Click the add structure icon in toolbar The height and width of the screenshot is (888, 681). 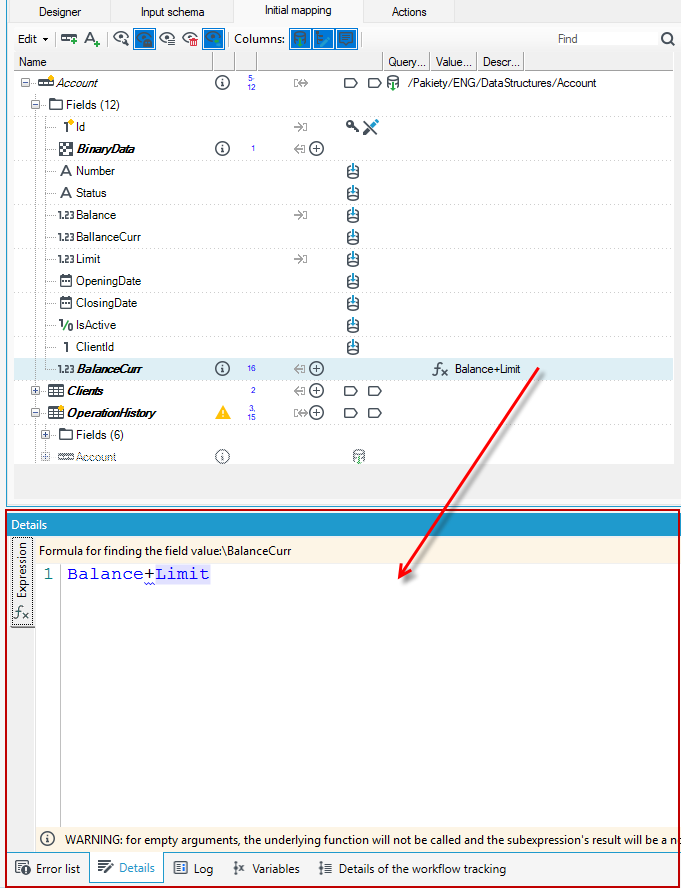pyautogui.click(x=70, y=39)
